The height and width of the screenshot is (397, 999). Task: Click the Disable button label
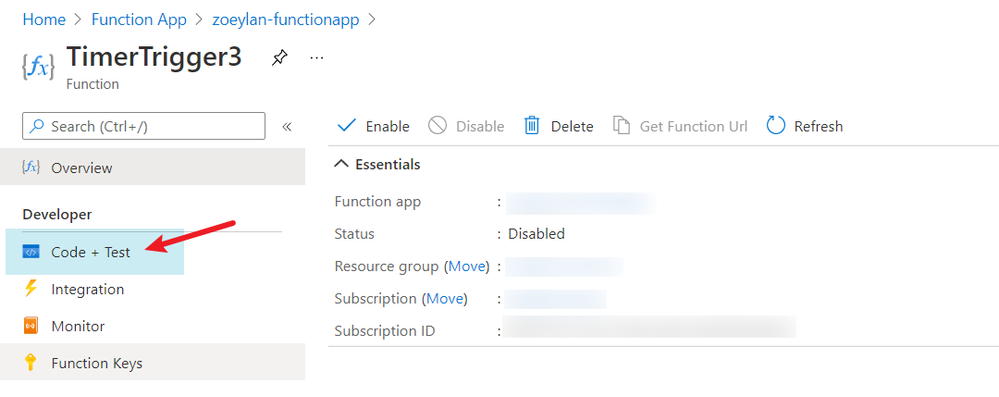(480, 126)
